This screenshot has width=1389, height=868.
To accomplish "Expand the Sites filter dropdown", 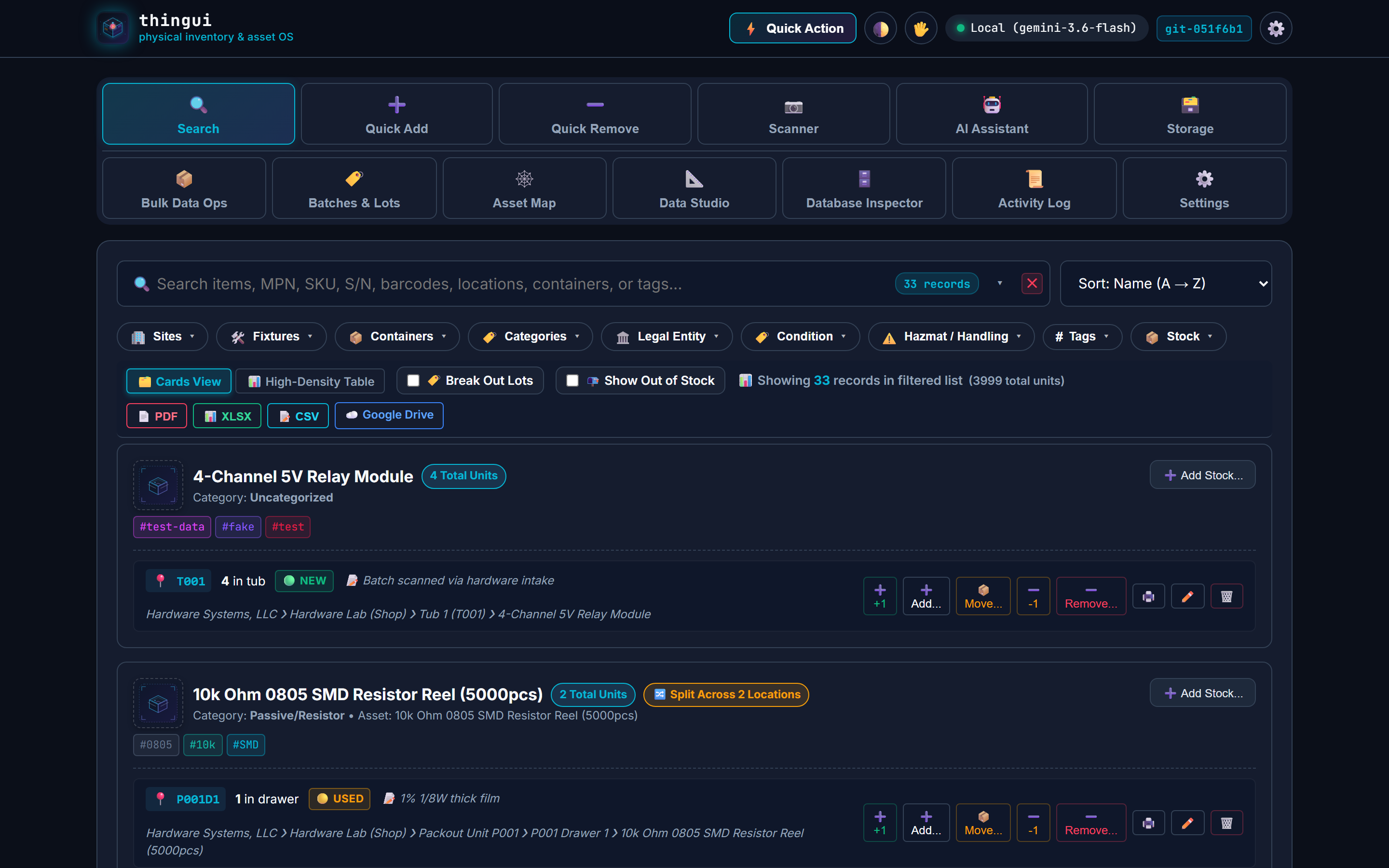I will click(163, 337).
